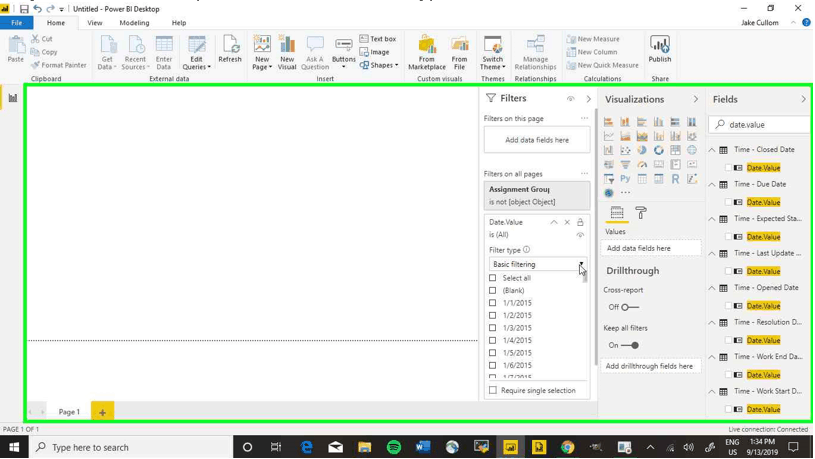
Task: Open the Basic filtering dropdown
Action: [538, 264]
